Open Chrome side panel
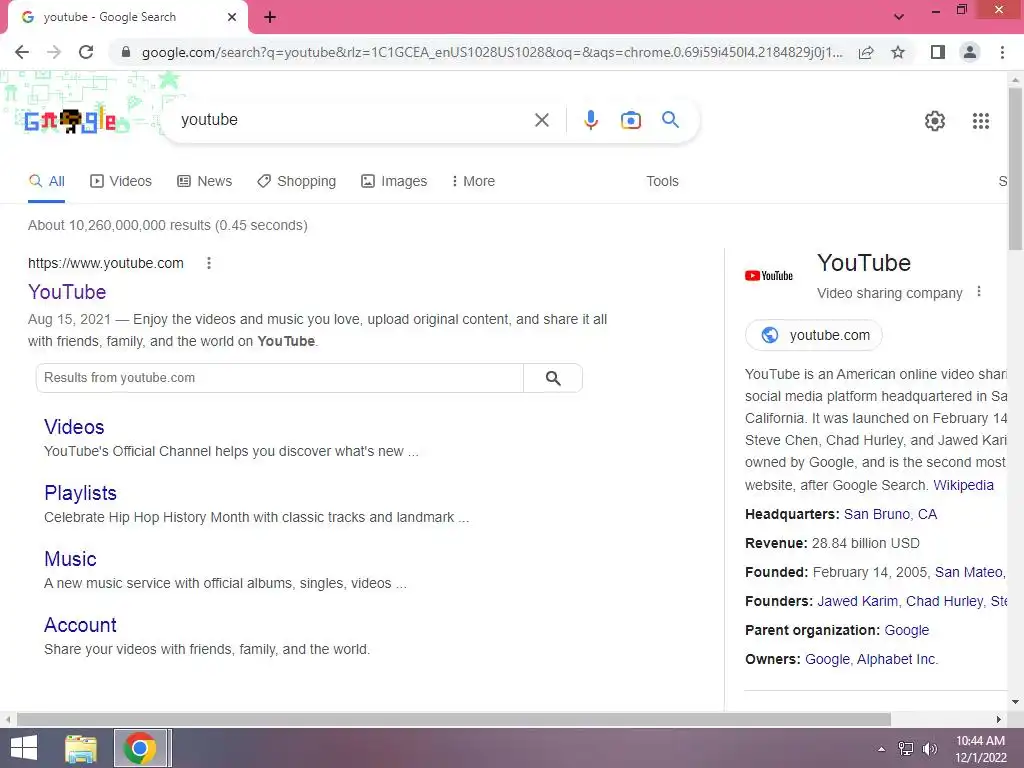Image resolution: width=1024 pixels, height=768 pixels. click(938, 52)
